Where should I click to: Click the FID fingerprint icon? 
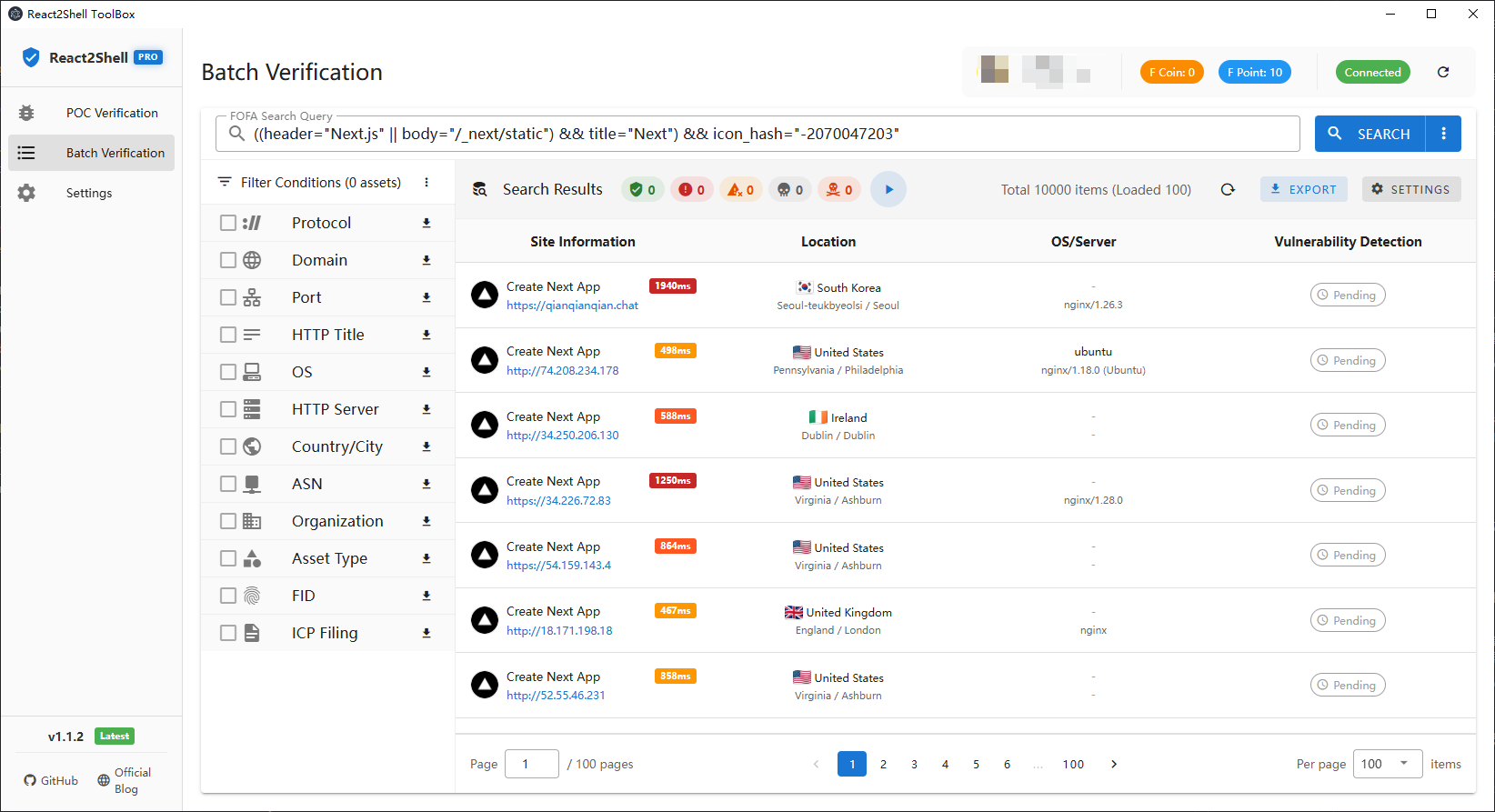tap(252, 596)
